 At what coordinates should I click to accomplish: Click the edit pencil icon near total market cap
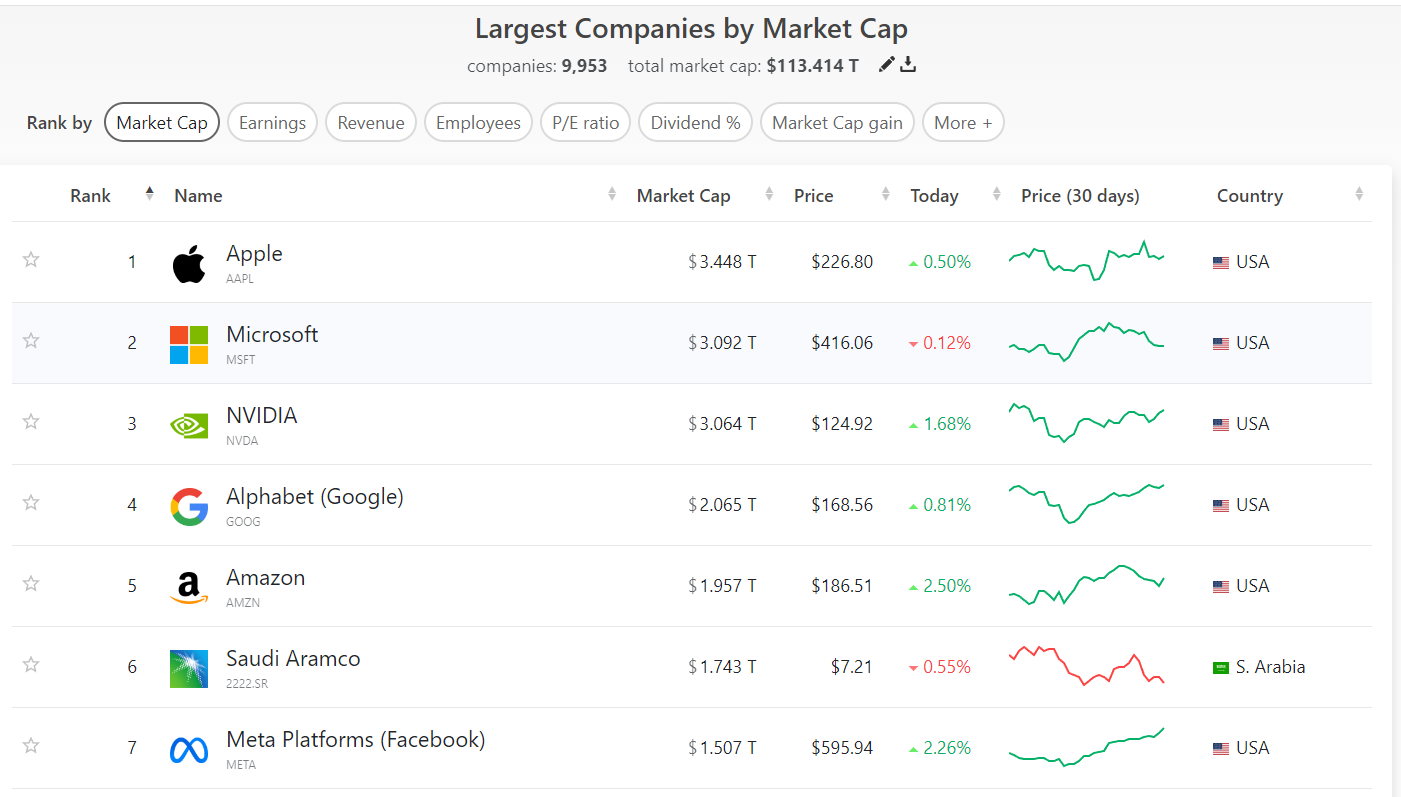(x=886, y=65)
